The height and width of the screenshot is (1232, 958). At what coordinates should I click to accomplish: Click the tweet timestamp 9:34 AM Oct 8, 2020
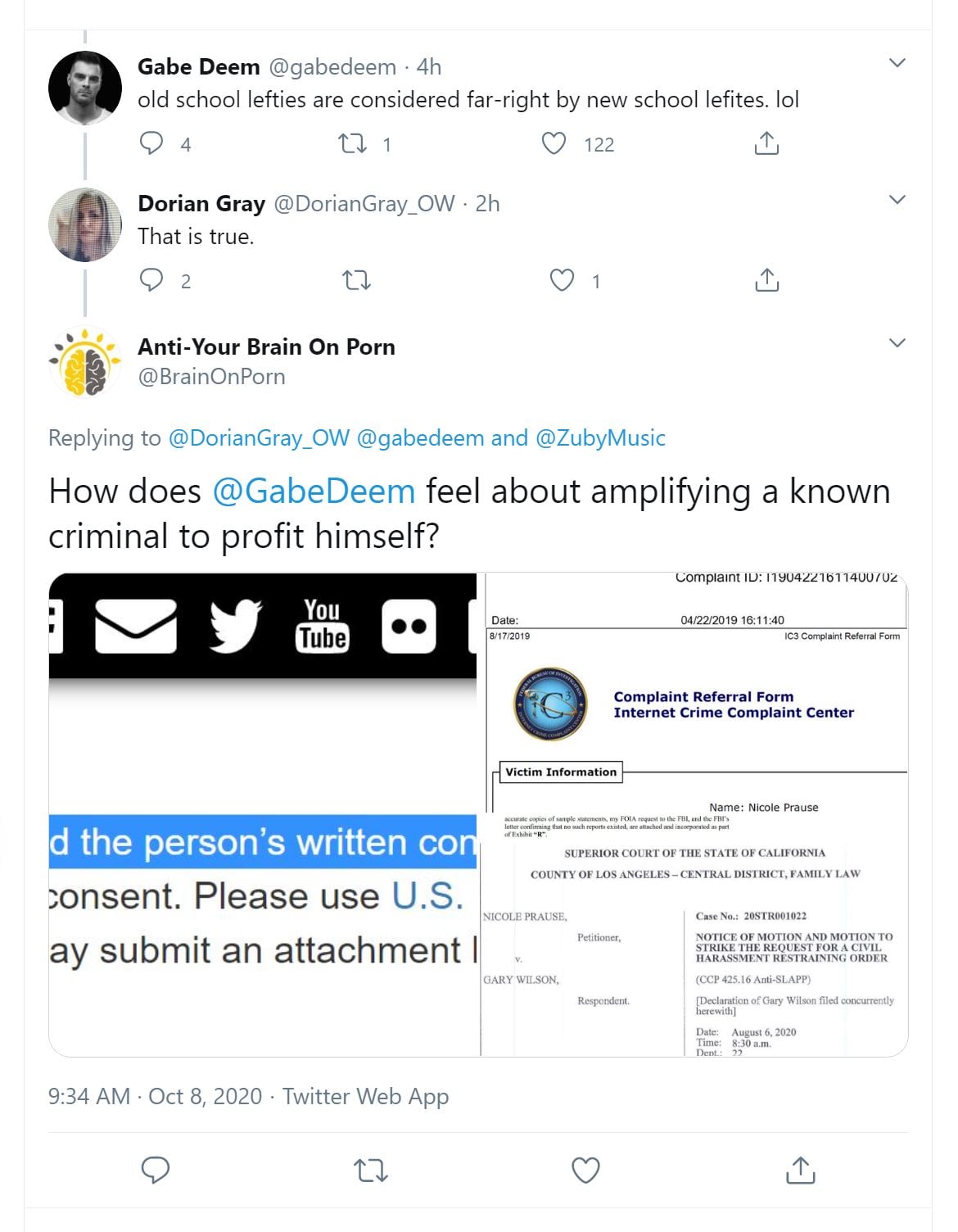(155, 1096)
